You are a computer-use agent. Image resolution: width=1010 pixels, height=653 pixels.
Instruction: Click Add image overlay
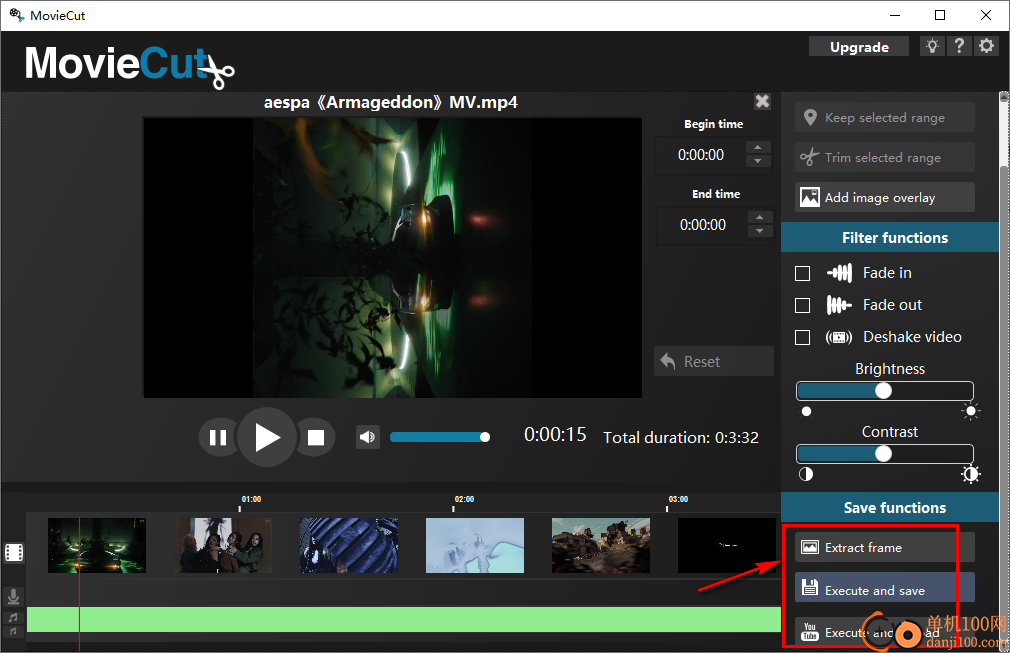pos(884,197)
